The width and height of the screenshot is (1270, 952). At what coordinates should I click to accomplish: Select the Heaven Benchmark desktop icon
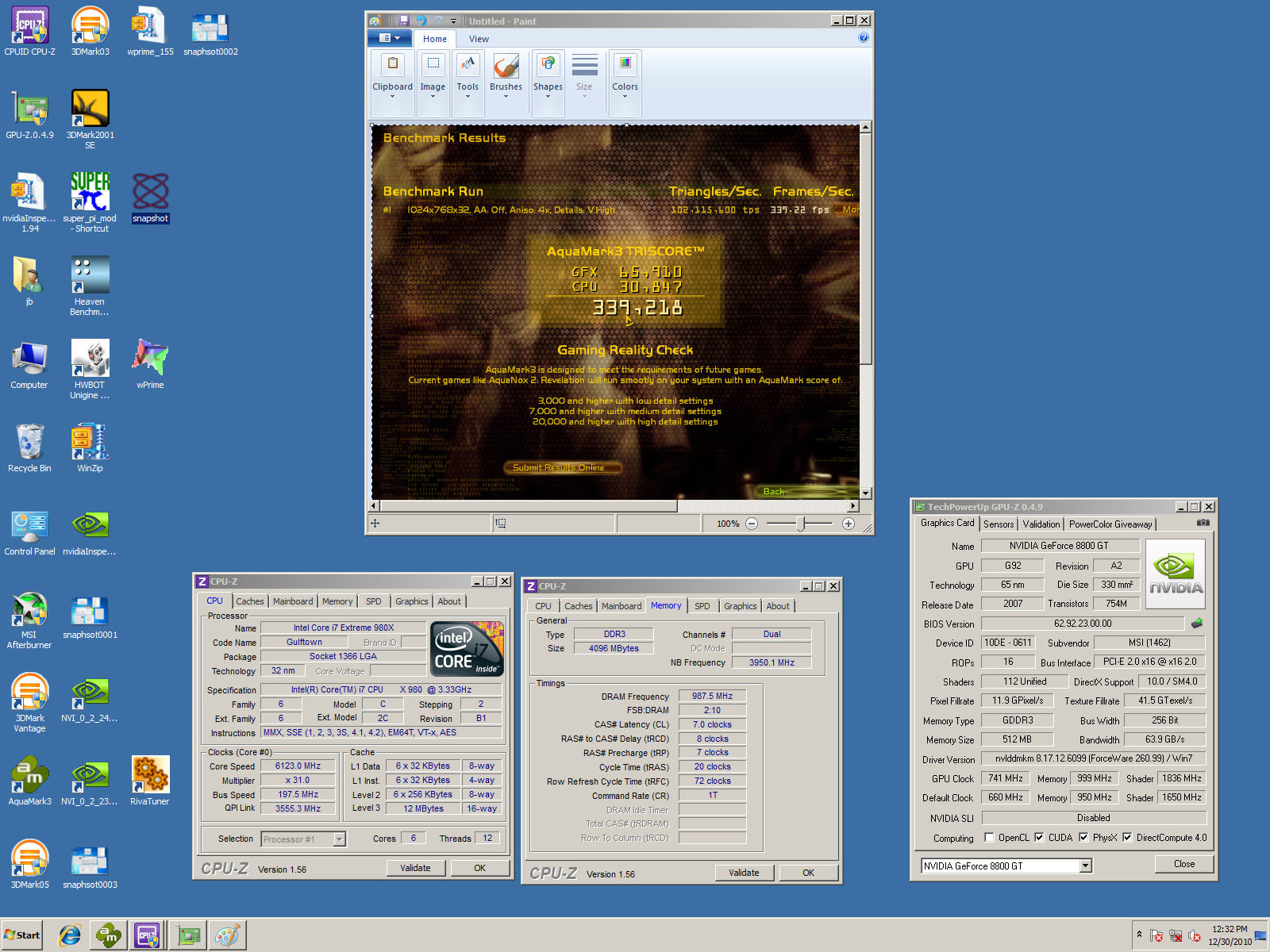[90, 286]
